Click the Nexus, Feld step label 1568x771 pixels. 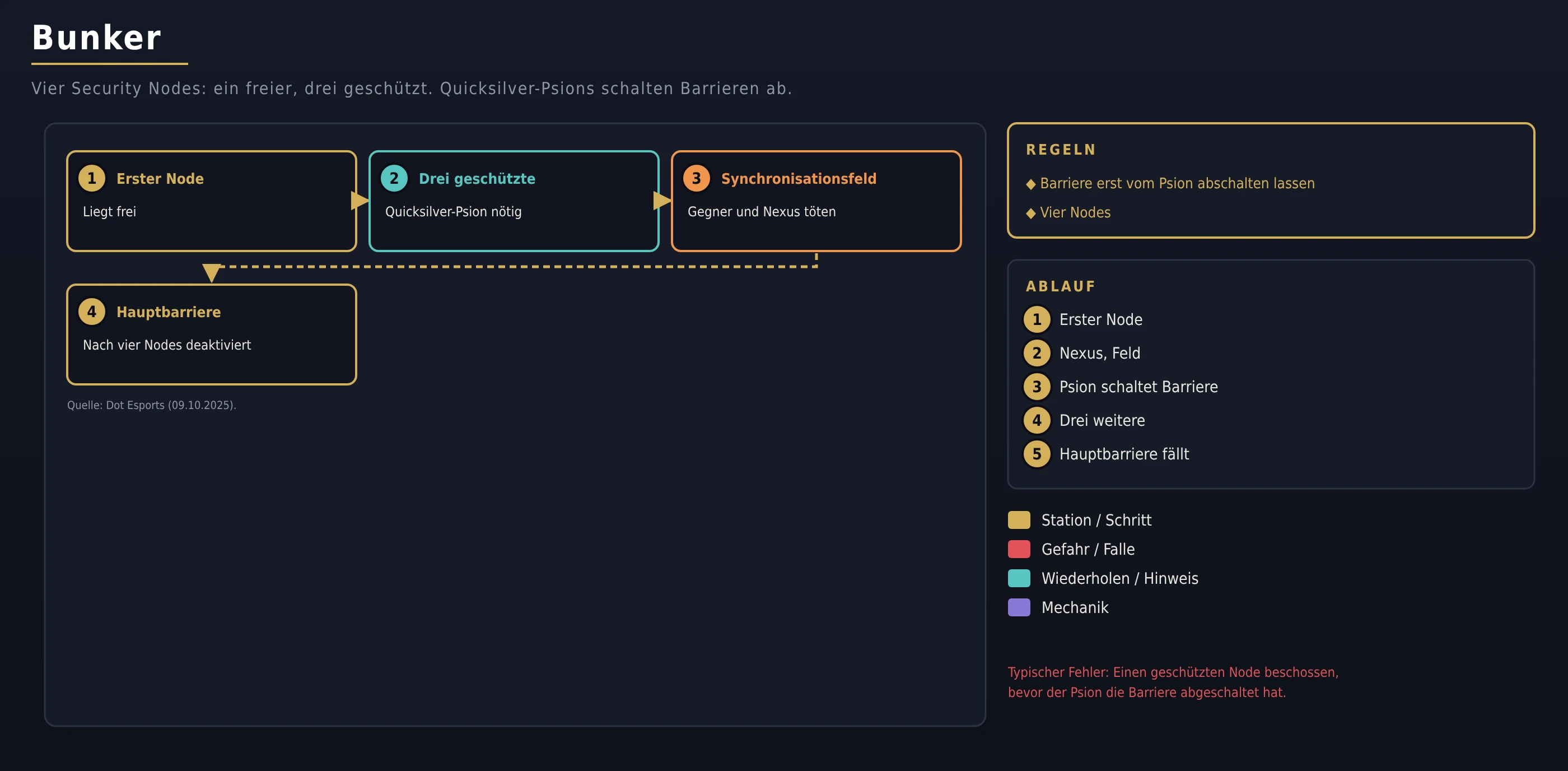[x=1099, y=353]
